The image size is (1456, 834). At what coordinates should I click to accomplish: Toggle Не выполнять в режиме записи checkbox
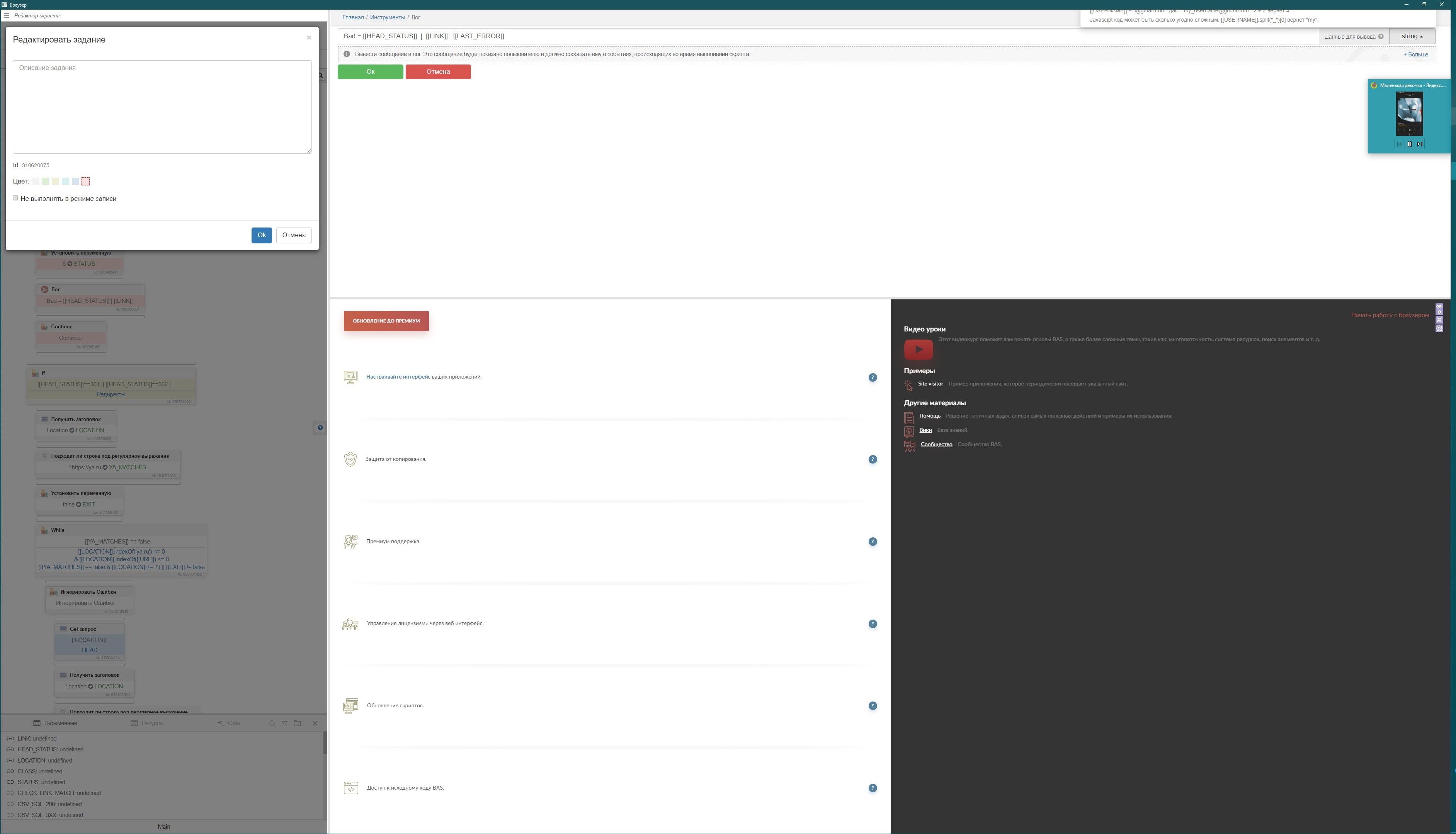point(15,198)
